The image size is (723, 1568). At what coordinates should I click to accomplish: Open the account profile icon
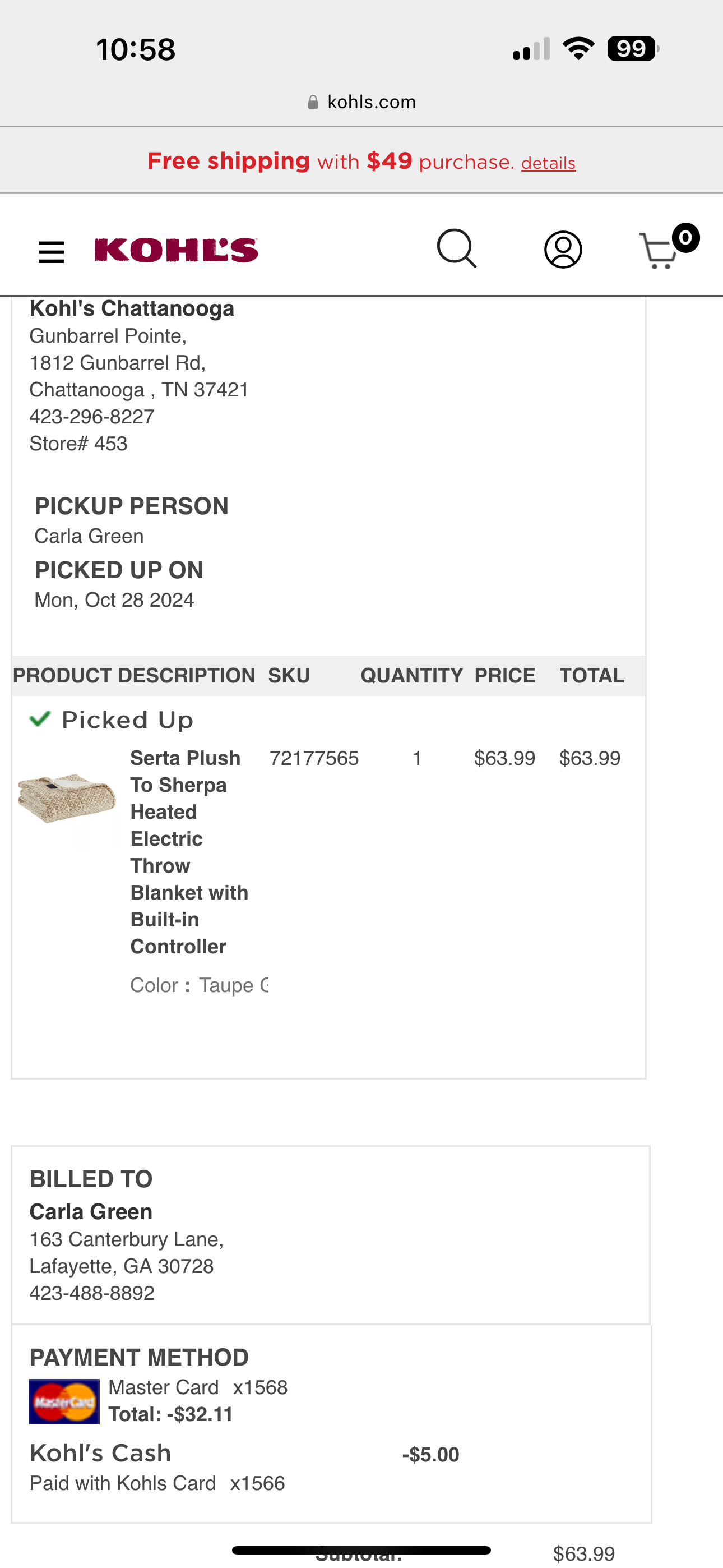[x=563, y=250]
